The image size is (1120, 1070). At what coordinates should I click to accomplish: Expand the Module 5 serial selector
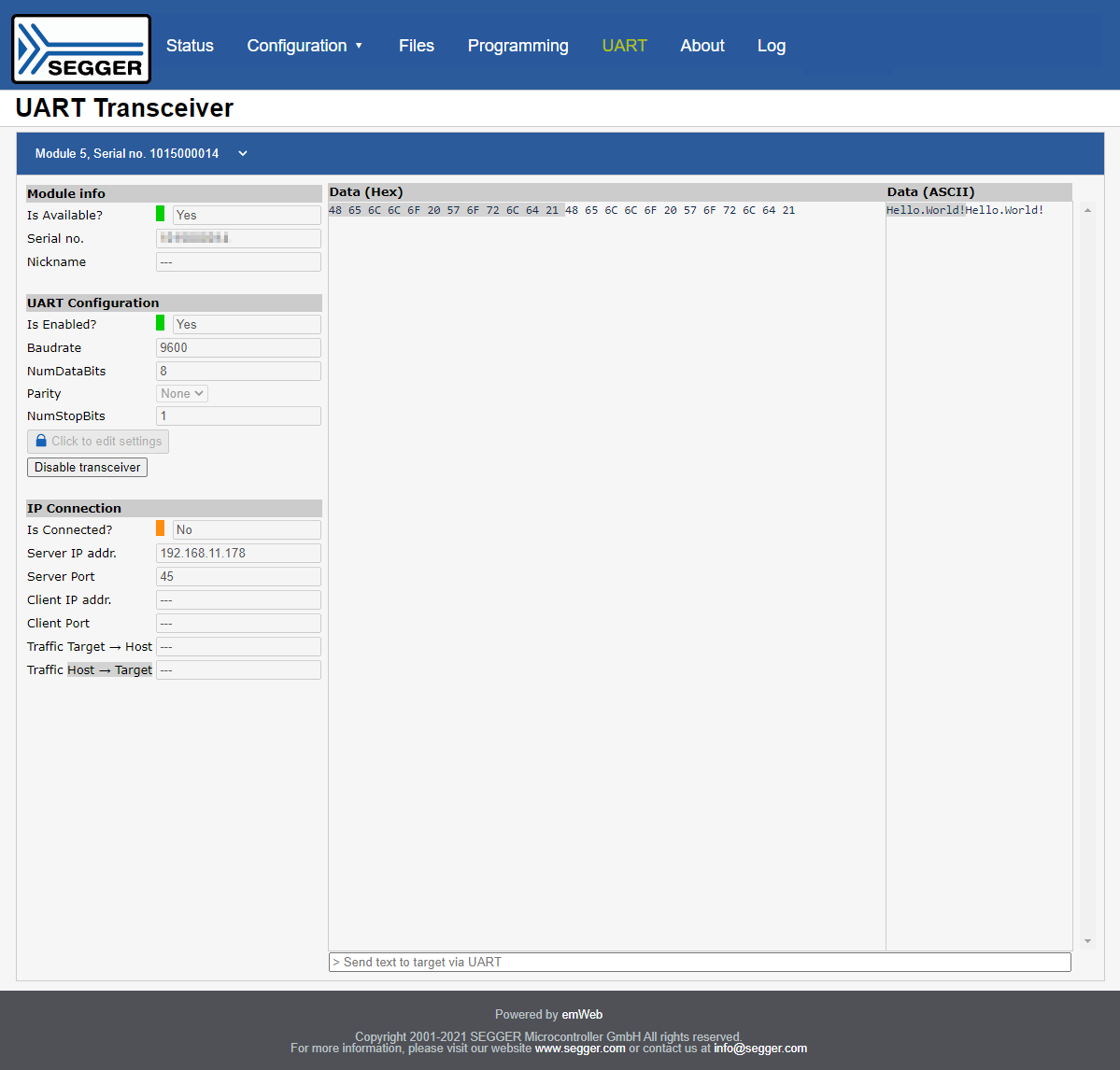[243, 154]
